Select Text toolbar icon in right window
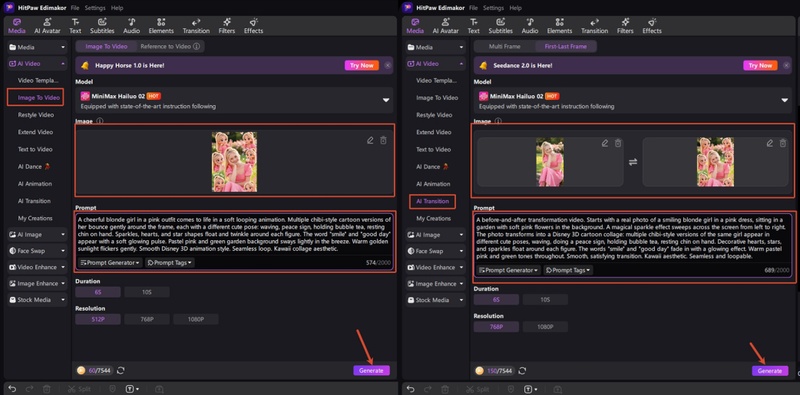 click(x=474, y=26)
